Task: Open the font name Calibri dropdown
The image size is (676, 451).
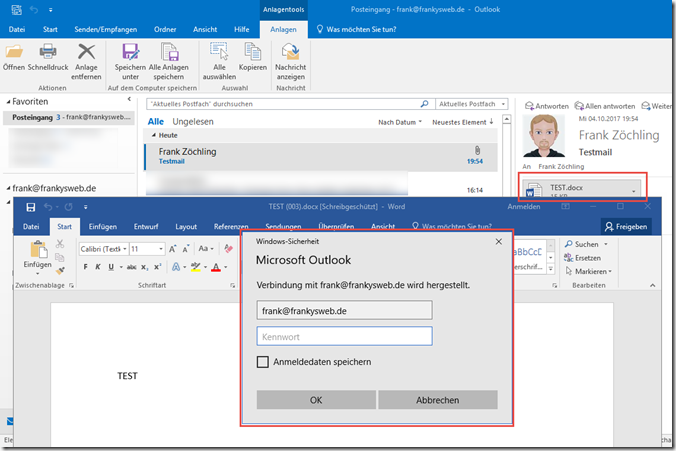Action: (125, 249)
